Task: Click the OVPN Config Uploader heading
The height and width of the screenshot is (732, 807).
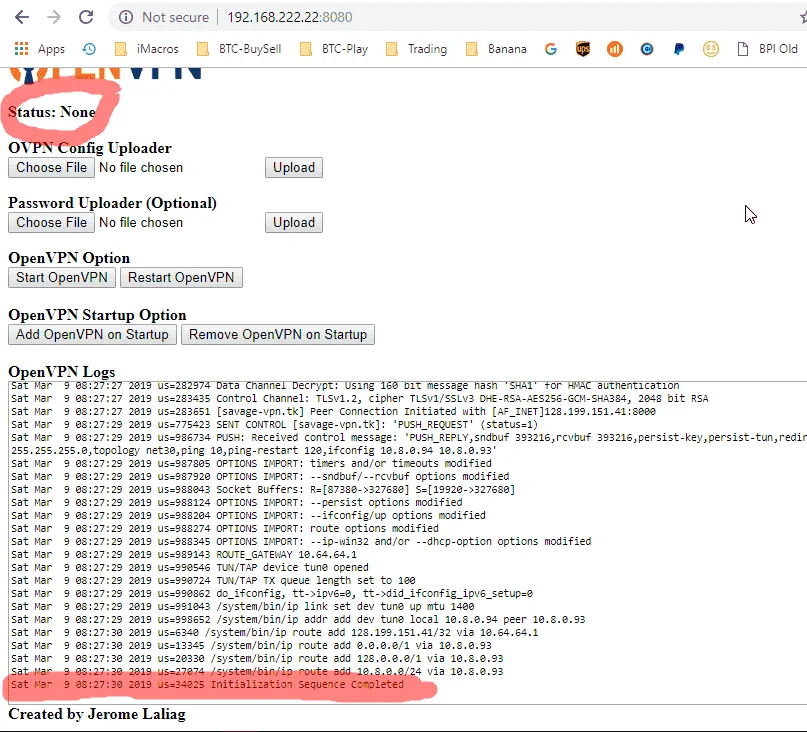Action: pos(90,148)
